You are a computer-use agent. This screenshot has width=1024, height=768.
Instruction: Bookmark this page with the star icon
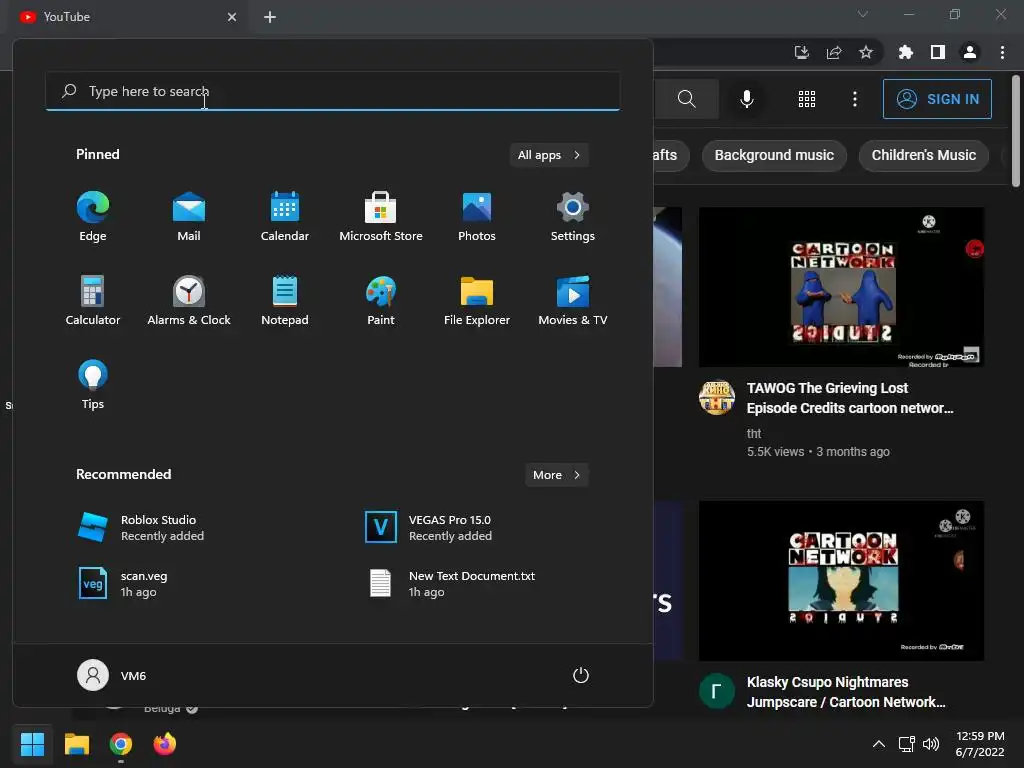tap(866, 52)
